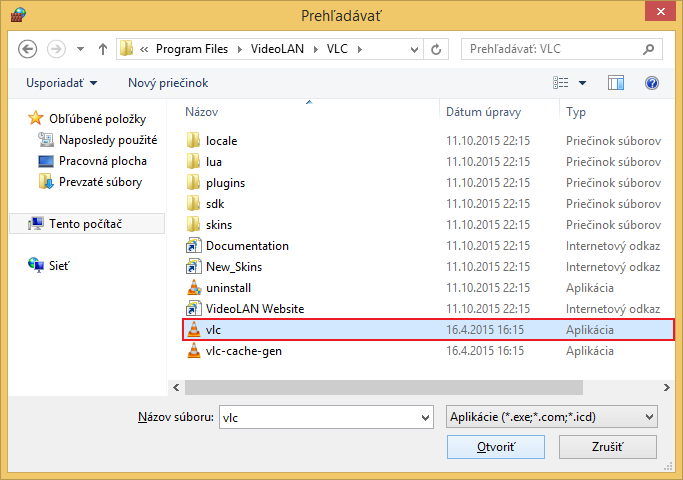This screenshot has height=480, width=683.
Task: Open the Usporiadať menu
Action: [61, 83]
